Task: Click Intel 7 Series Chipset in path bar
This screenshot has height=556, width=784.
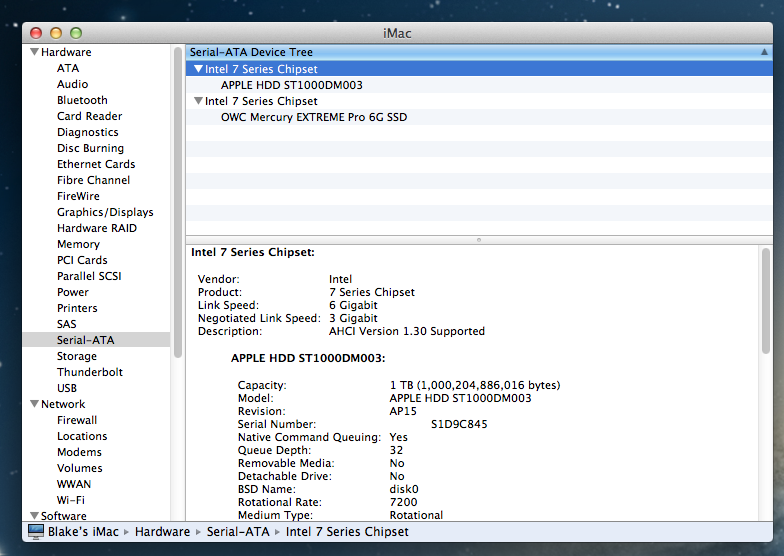Action: click(x=347, y=532)
